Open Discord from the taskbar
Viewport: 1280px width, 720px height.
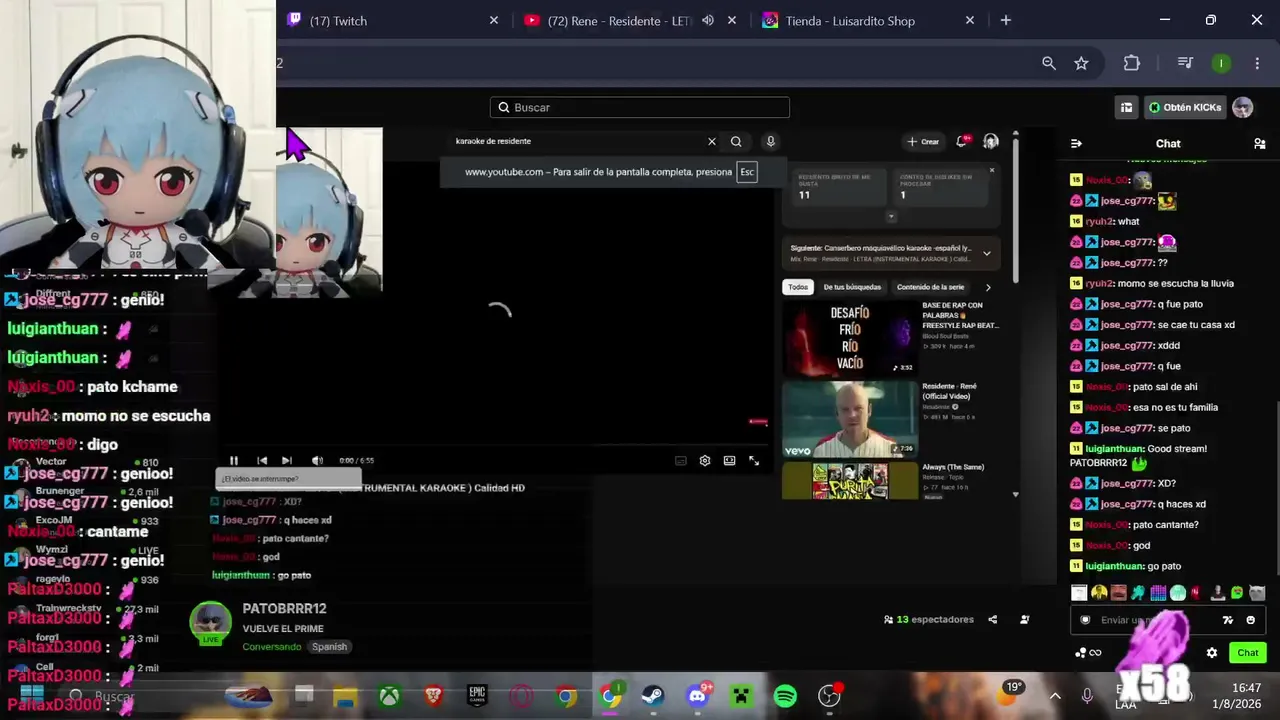pos(698,696)
